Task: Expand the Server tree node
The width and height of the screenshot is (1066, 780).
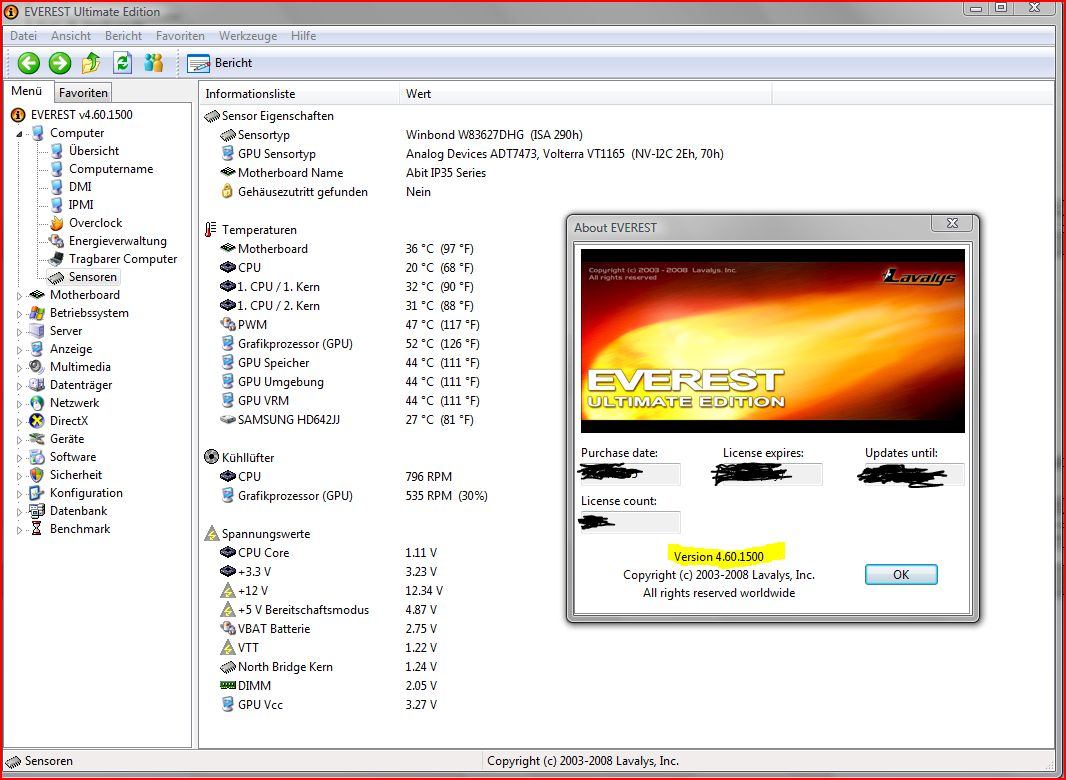Action: [19, 332]
